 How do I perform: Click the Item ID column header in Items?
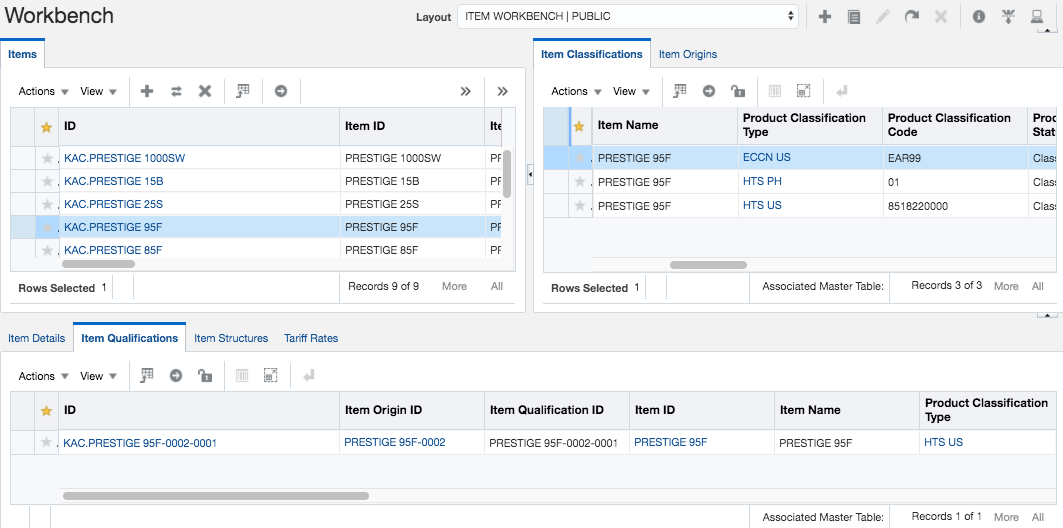tap(365, 126)
